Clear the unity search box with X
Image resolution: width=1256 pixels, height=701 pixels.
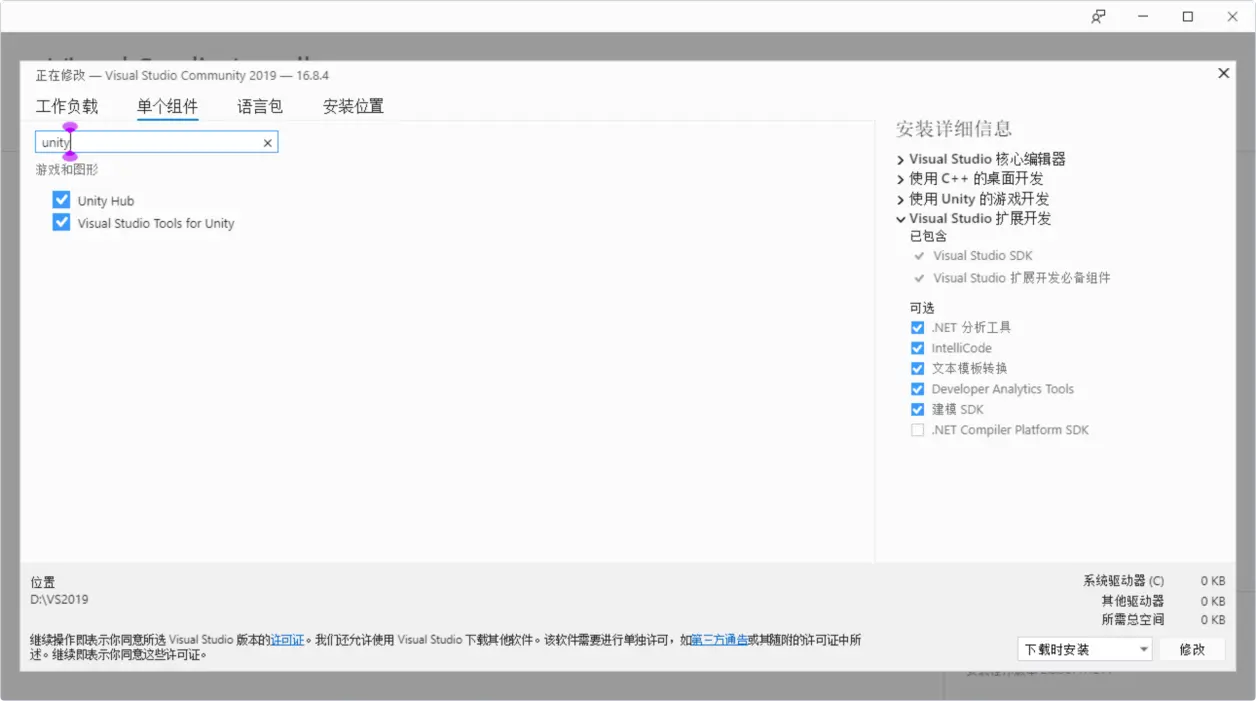tap(267, 143)
